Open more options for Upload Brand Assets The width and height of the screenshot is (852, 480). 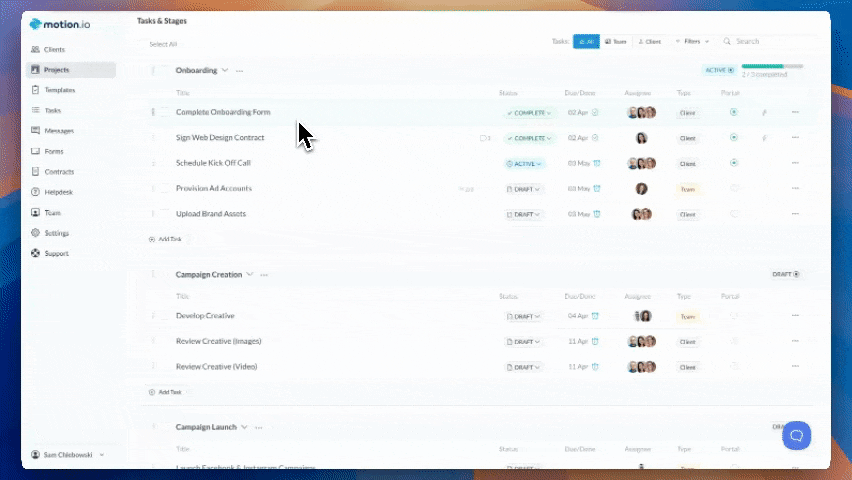[795, 214]
